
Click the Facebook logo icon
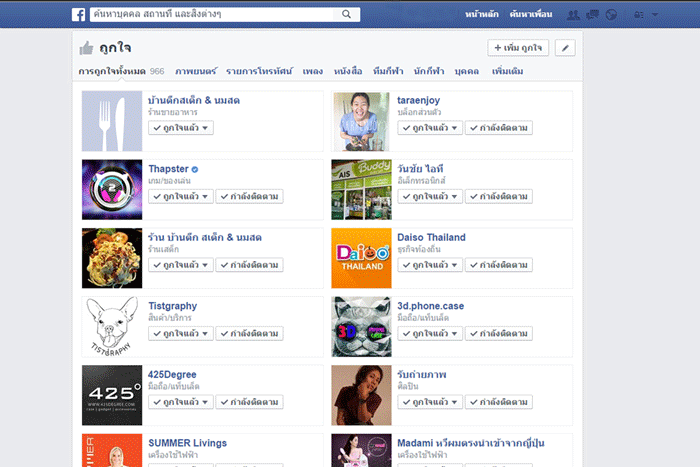[x=79, y=14]
